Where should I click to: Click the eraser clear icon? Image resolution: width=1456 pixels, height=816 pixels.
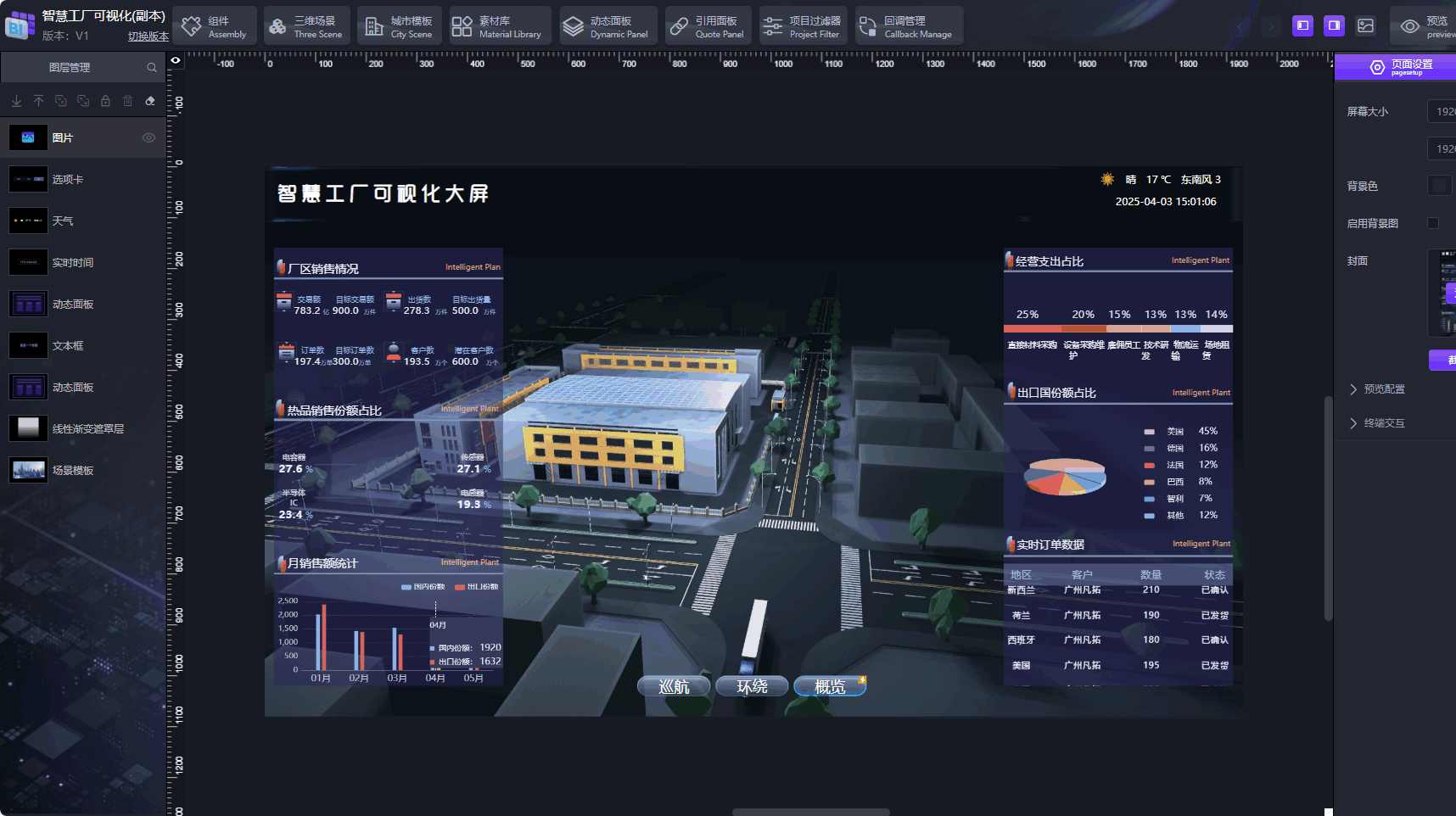pos(150,101)
